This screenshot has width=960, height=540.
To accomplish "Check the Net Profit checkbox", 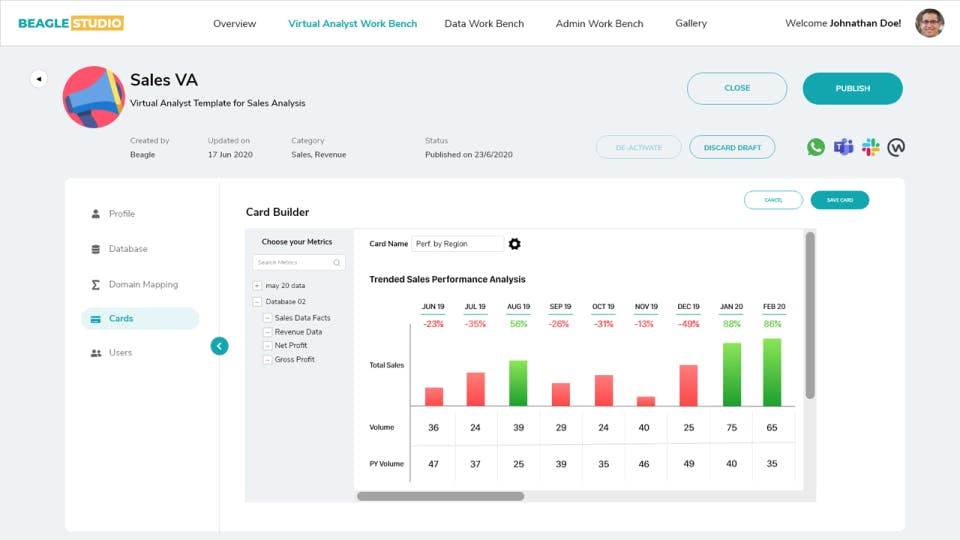I will pos(268,345).
